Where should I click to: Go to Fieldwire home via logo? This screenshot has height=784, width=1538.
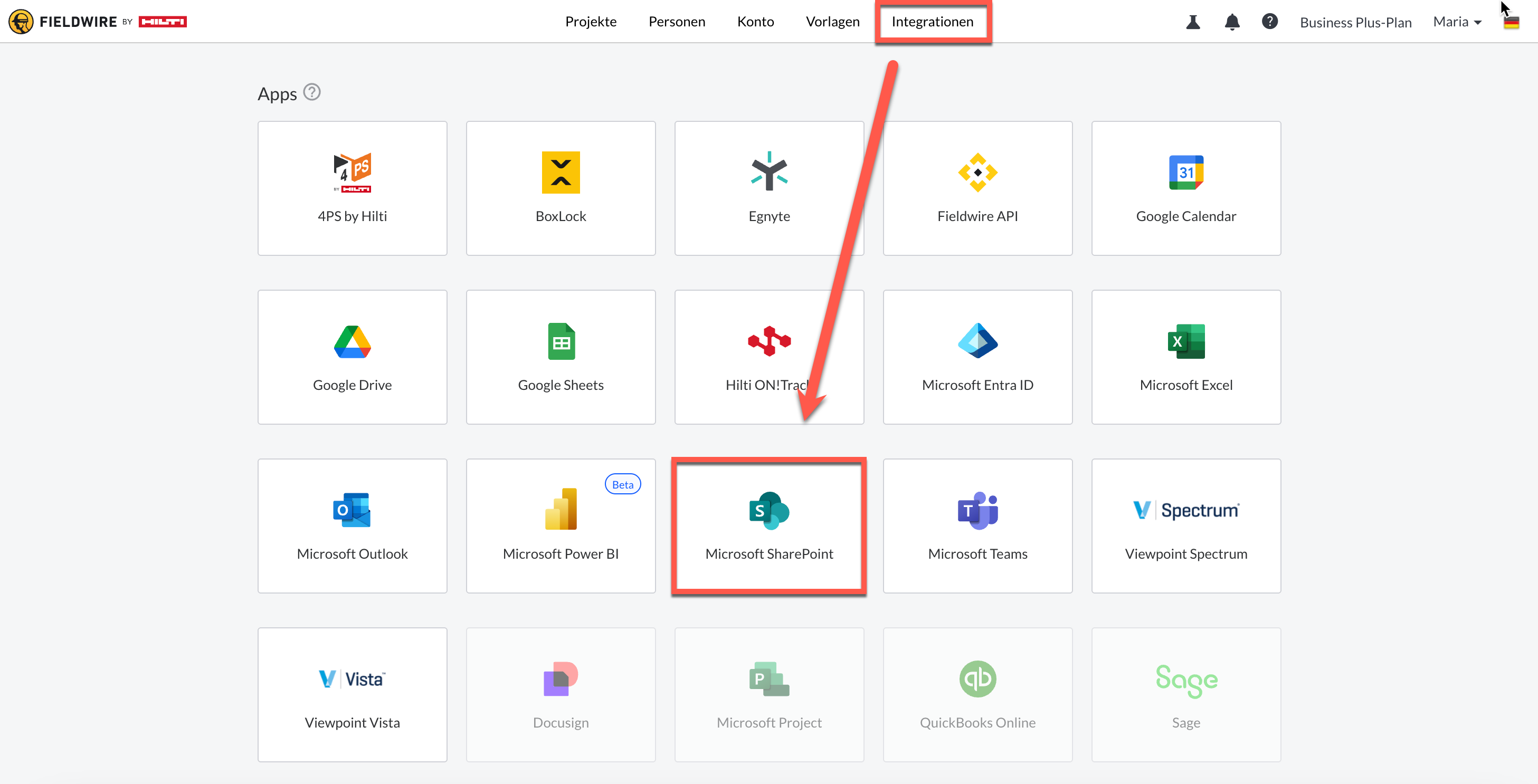[97, 22]
